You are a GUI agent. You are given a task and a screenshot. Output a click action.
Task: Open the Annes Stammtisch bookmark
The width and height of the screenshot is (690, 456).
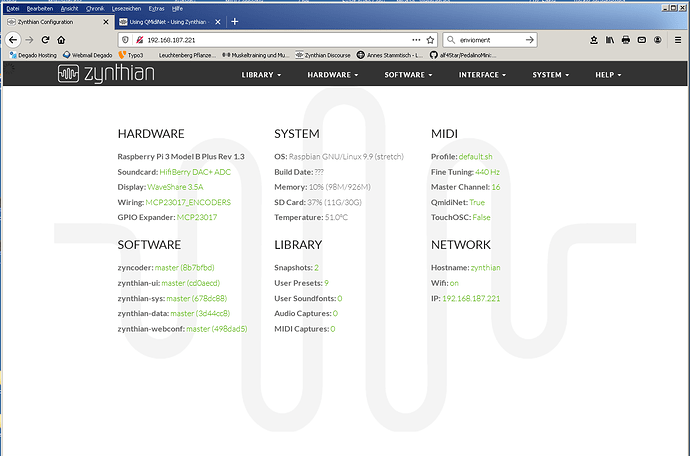(389, 55)
